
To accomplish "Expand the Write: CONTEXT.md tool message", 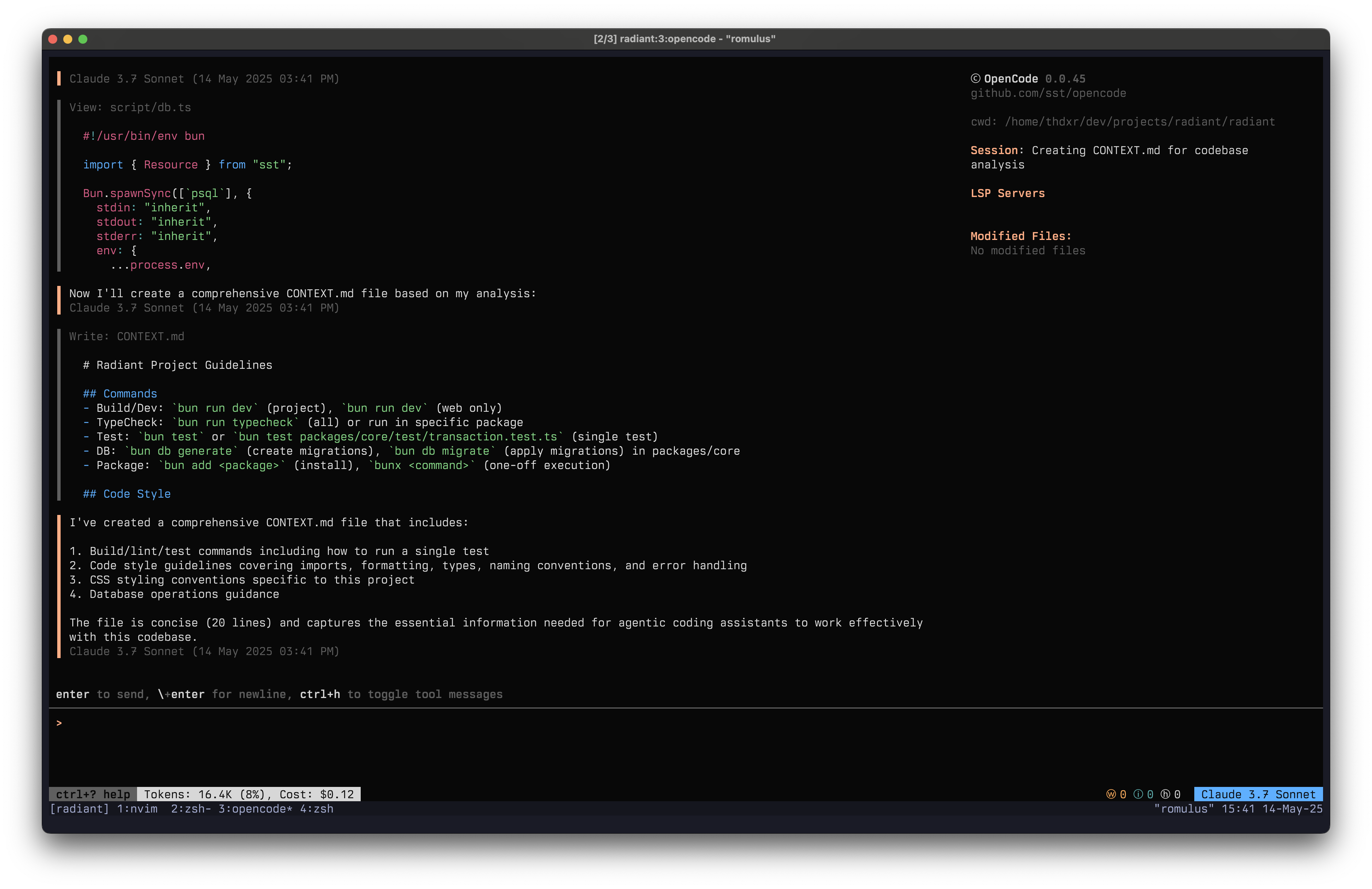I will tap(126, 336).
